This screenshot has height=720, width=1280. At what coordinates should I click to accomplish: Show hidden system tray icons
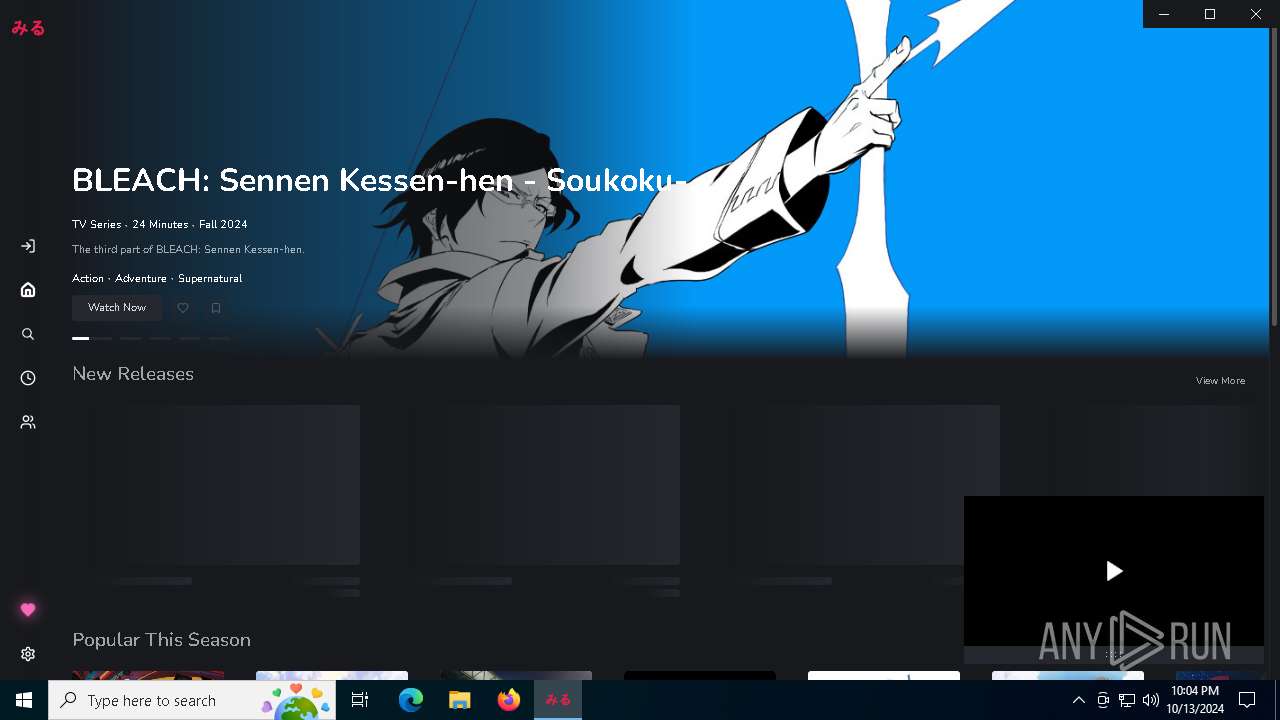point(1078,700)
